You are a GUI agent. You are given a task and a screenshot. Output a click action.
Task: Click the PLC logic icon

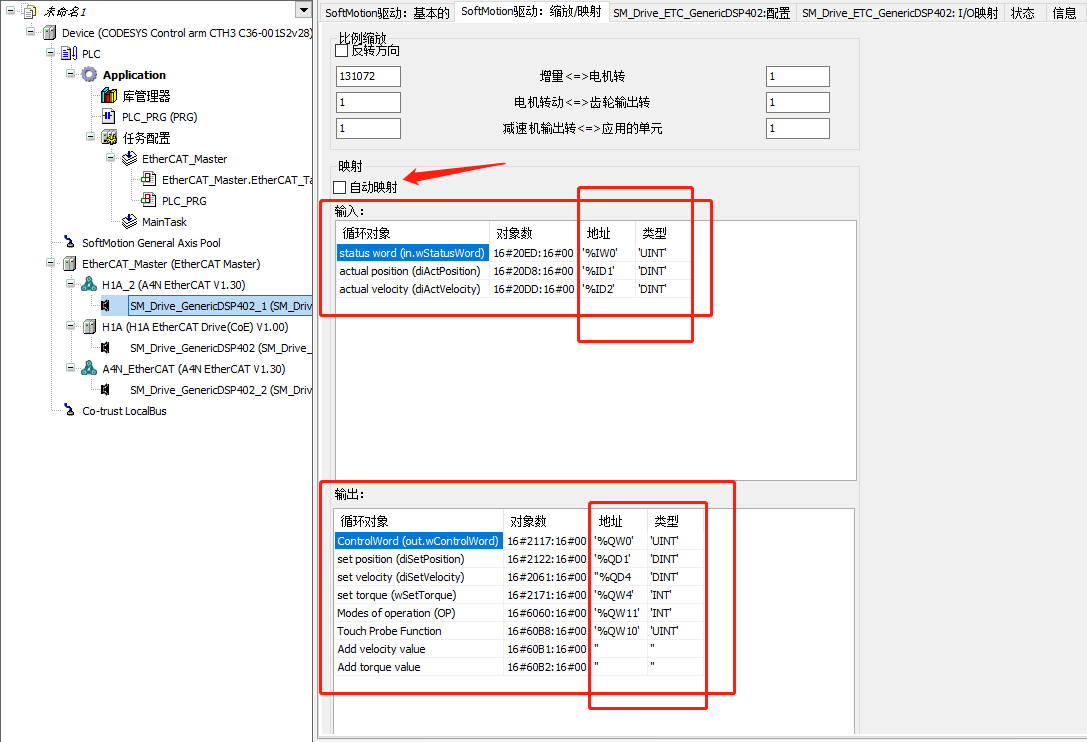(x=69, y=53)
